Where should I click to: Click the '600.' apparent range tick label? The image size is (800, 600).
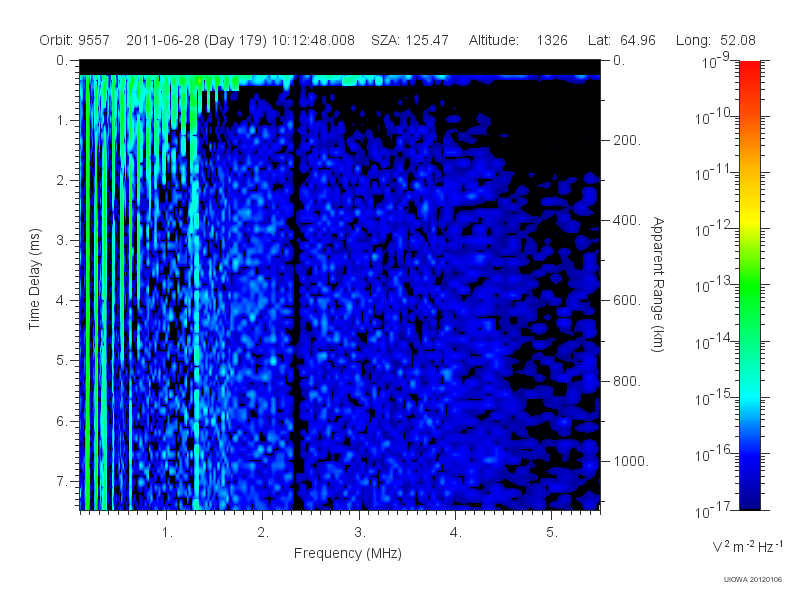pyautogui.click(x=627, y=301)
